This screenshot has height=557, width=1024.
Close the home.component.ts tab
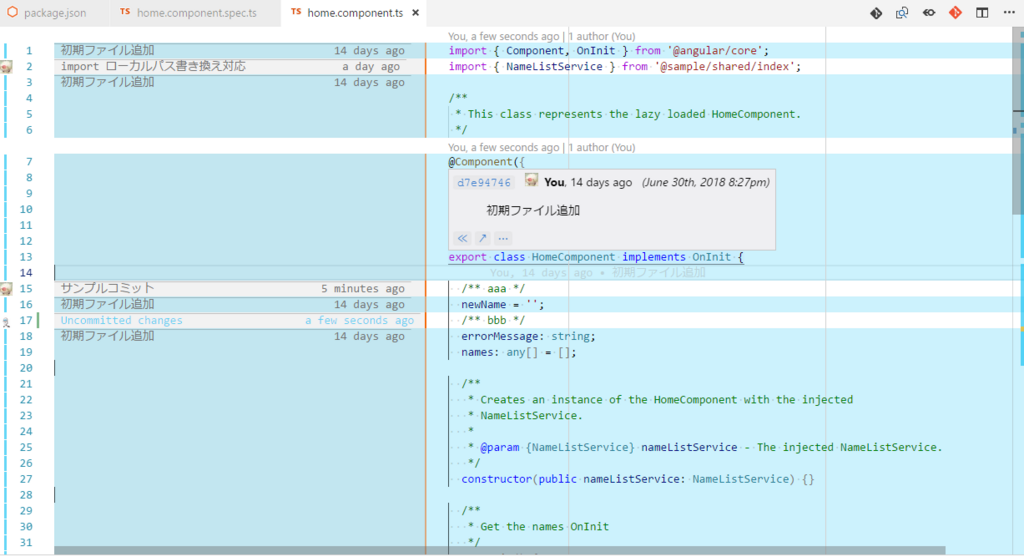(415, 13)
